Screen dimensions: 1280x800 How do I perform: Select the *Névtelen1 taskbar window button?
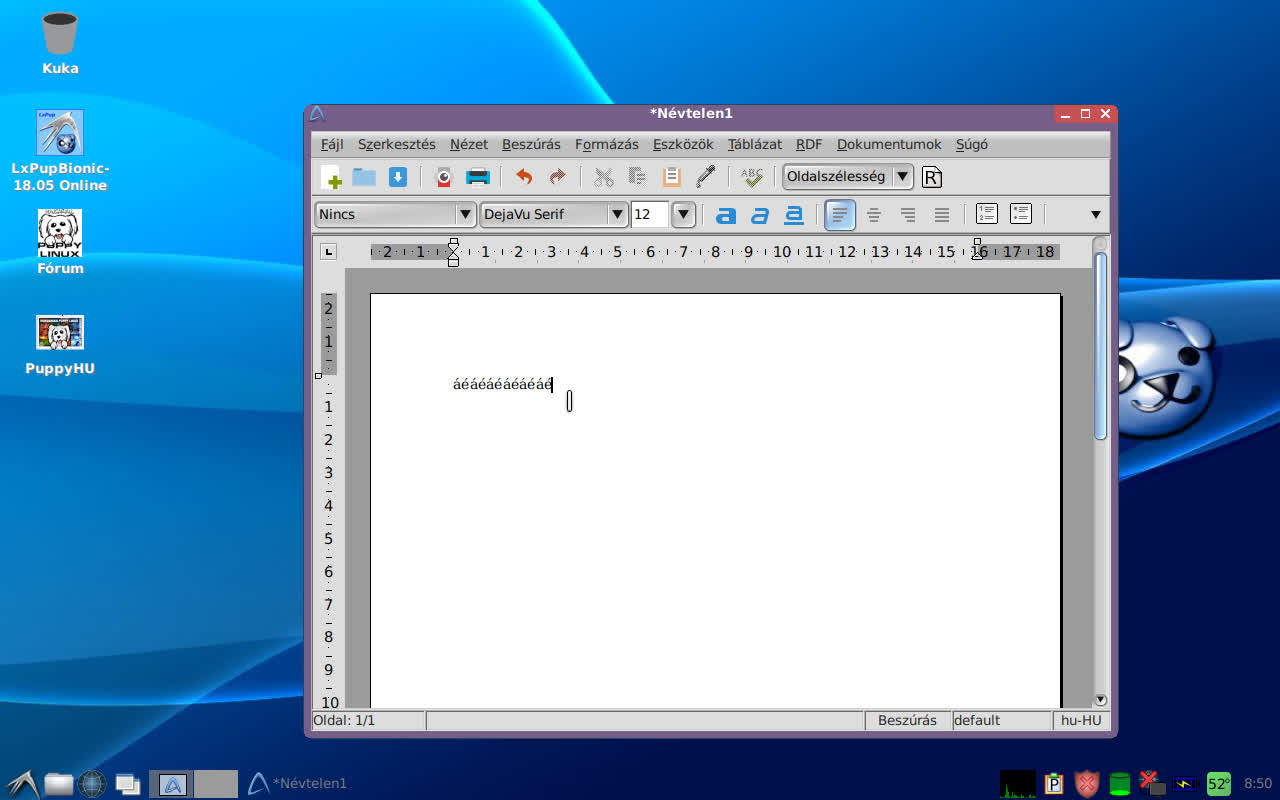(297, 783)
